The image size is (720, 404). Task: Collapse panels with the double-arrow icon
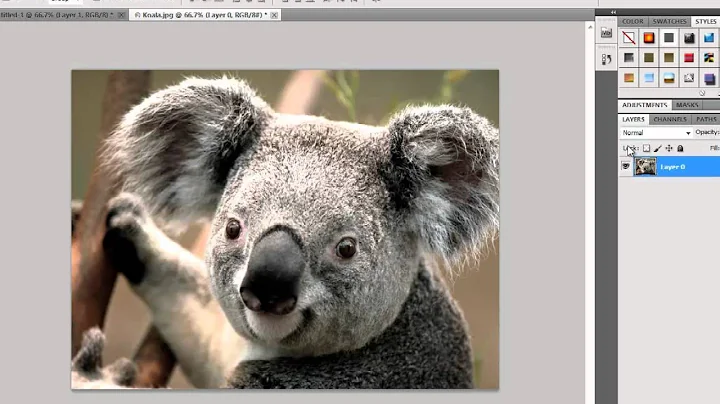pos(613,12)
